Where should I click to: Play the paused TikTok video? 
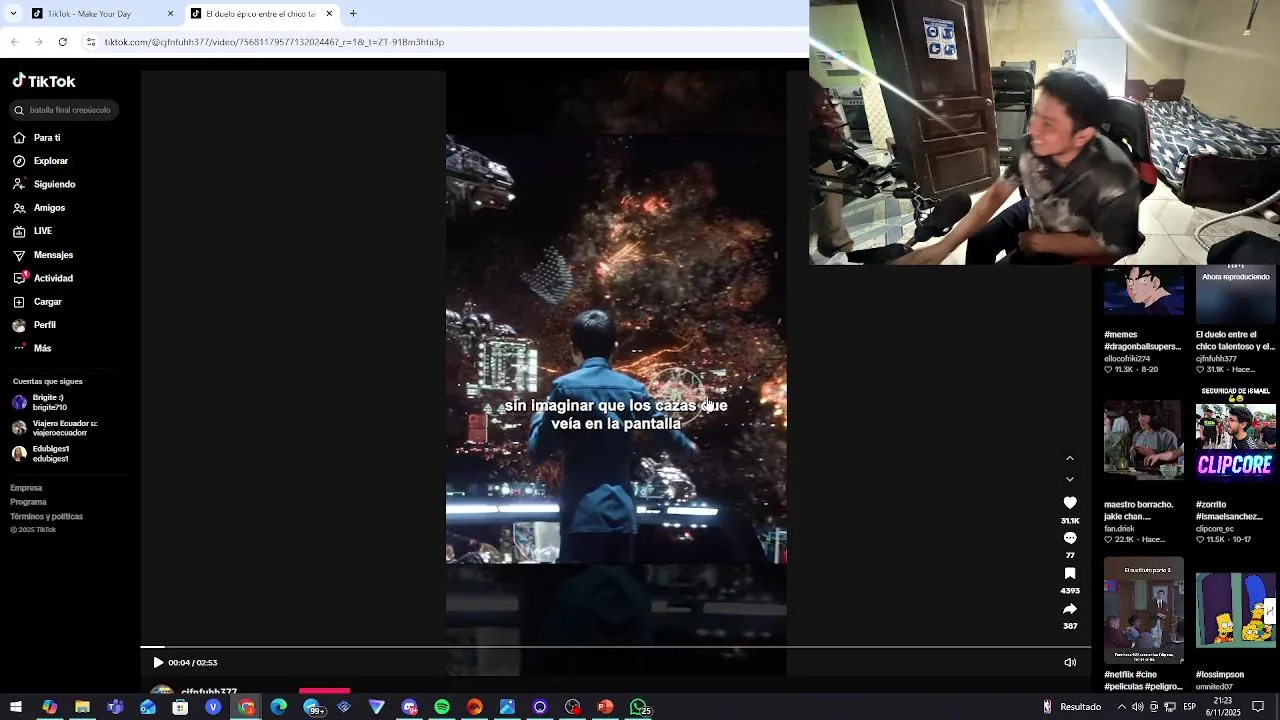coord(158,662)
